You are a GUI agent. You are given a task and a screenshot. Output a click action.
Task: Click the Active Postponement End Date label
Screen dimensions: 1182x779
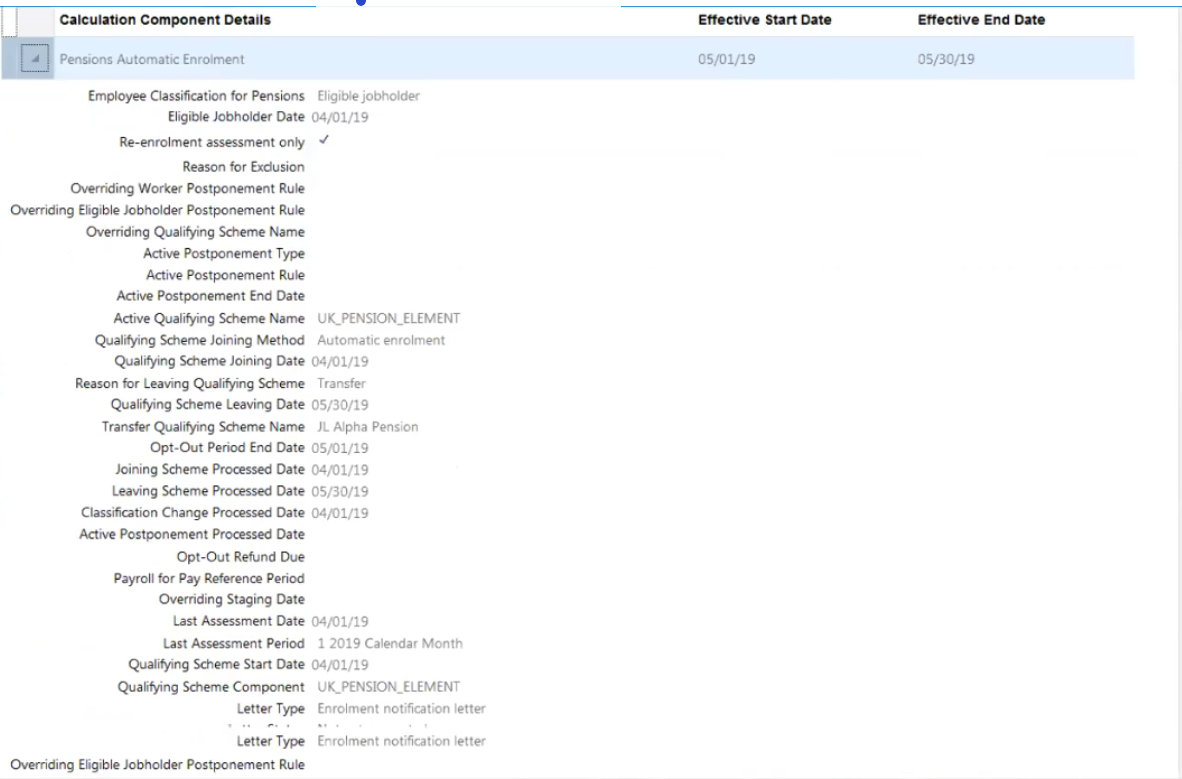[x=210, y=296]
